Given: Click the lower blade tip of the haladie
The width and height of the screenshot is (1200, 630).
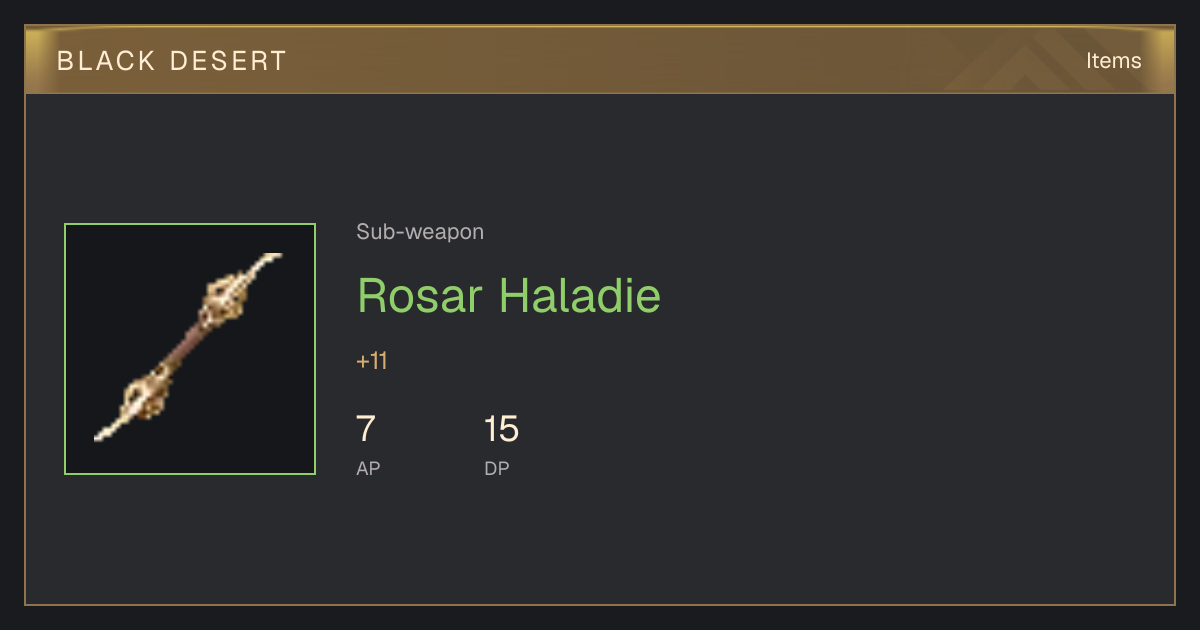Looking at the screenshot, I should [x=108, y=430].
